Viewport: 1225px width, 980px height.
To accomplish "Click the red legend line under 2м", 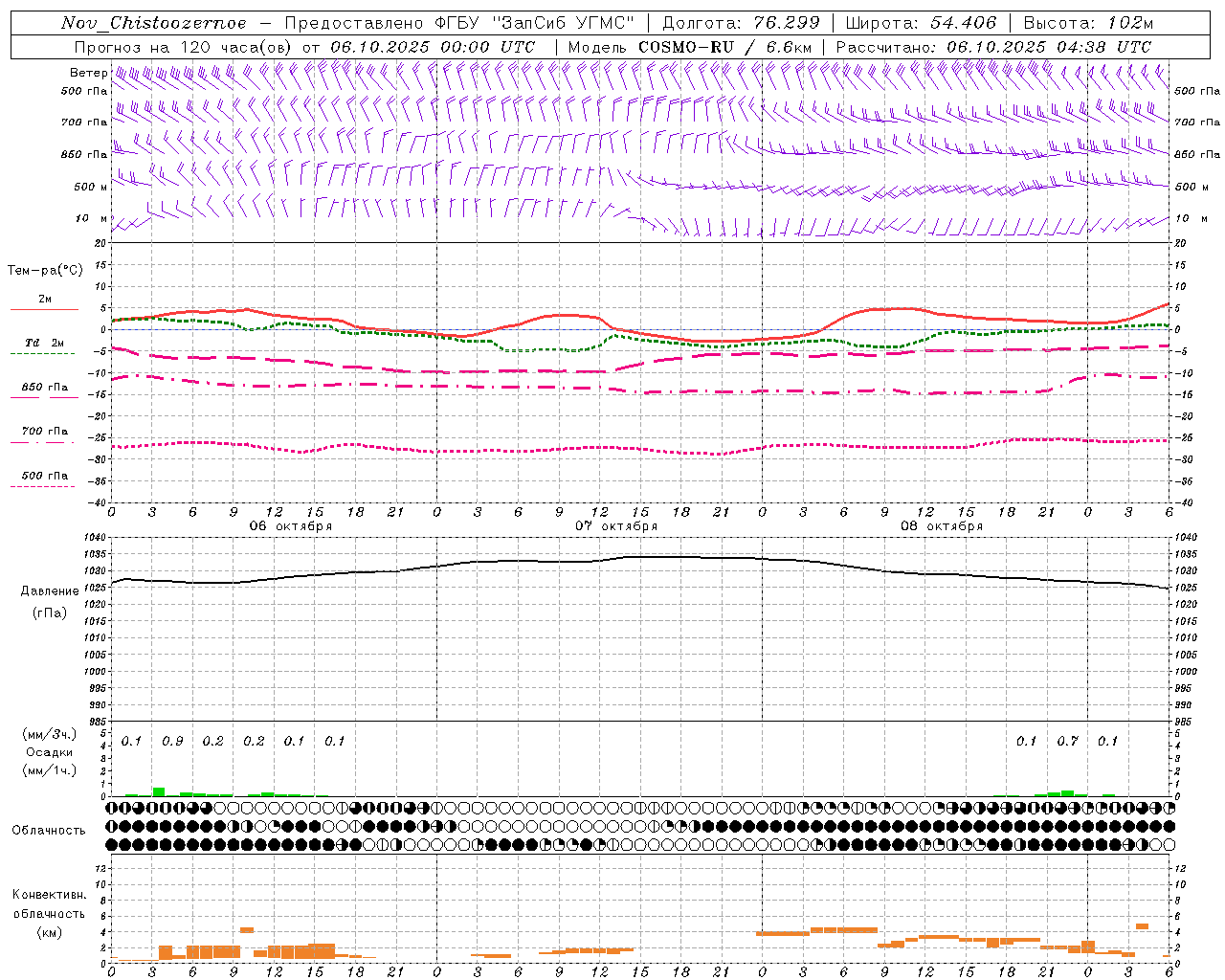I will click(44, 309).
